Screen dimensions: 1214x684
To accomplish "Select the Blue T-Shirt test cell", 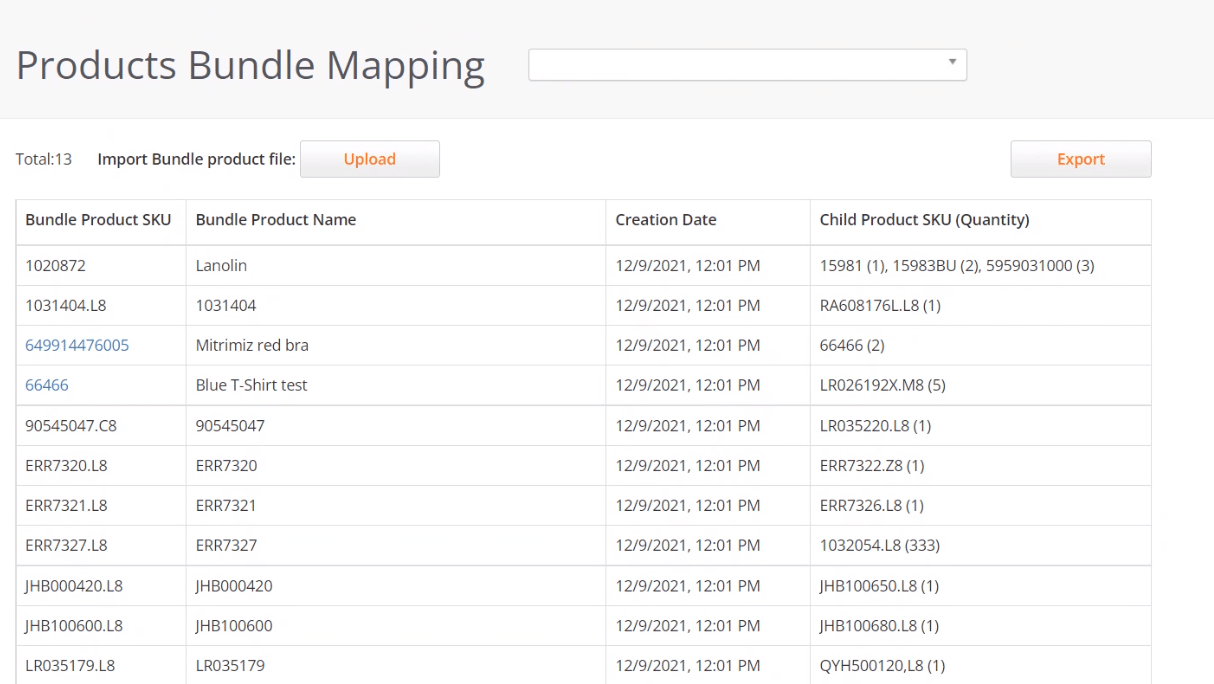I will coord(396,385).
